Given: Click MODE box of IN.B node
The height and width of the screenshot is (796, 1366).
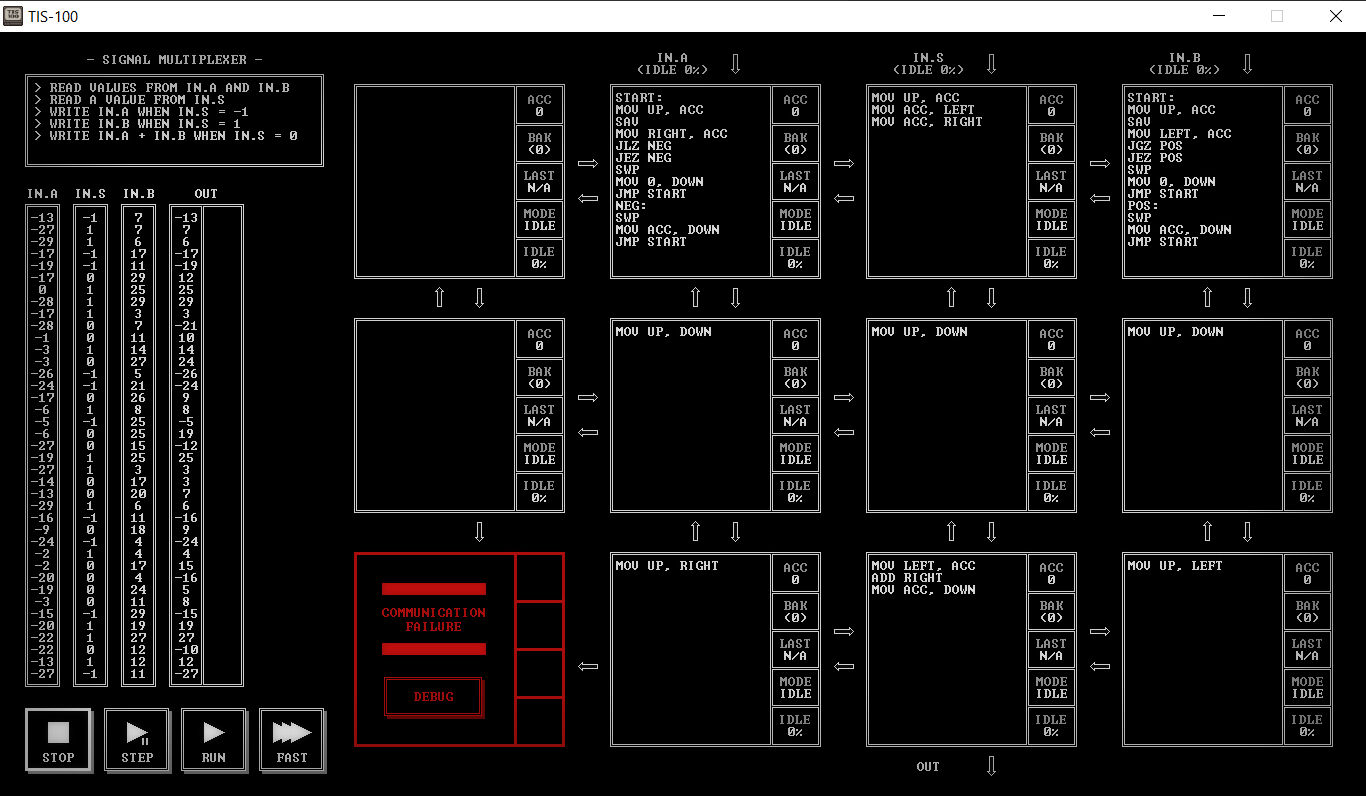Looking at the screenshot, I should pyautogui.click(x=1307, y=219).
